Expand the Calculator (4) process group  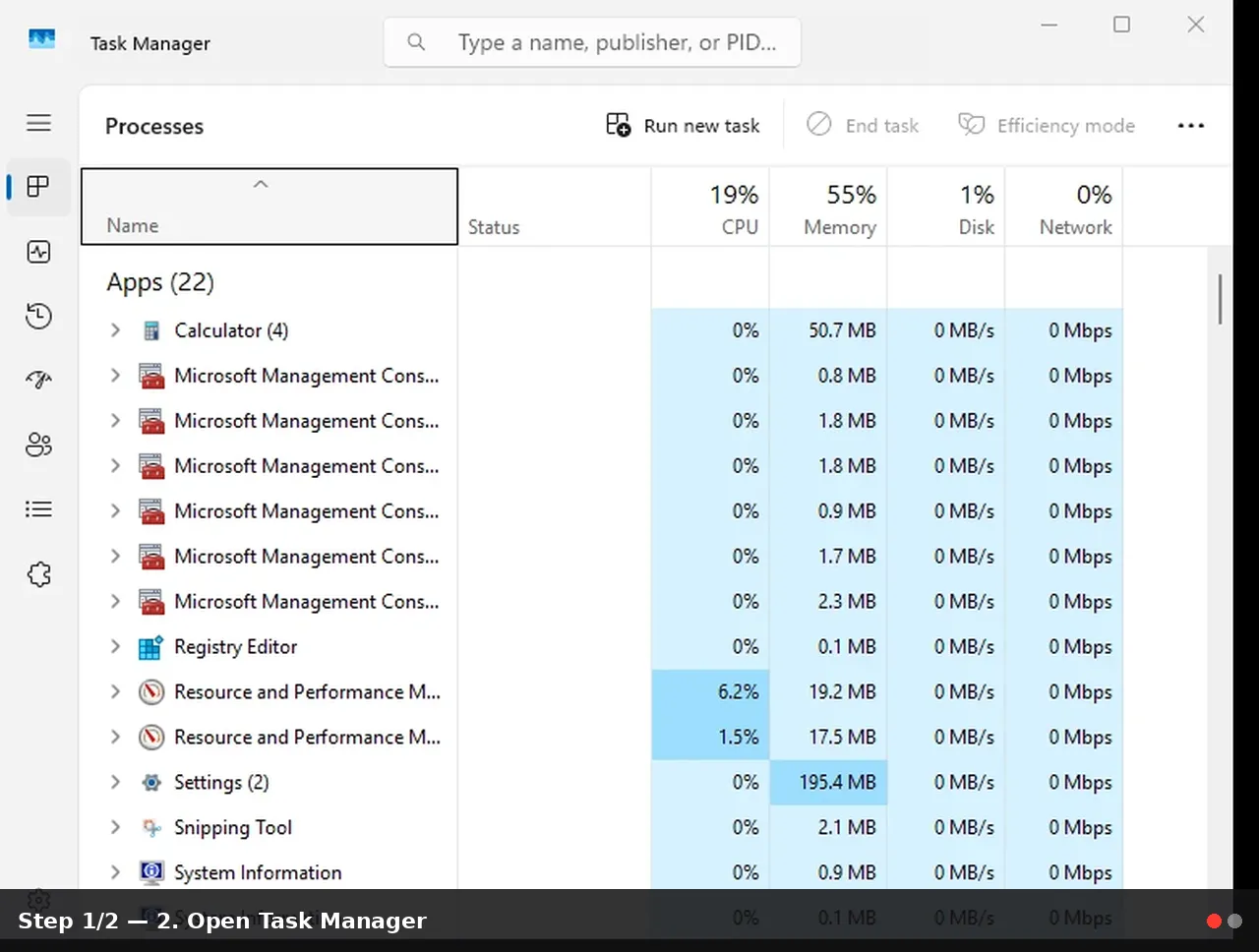[x=115, y=330]
